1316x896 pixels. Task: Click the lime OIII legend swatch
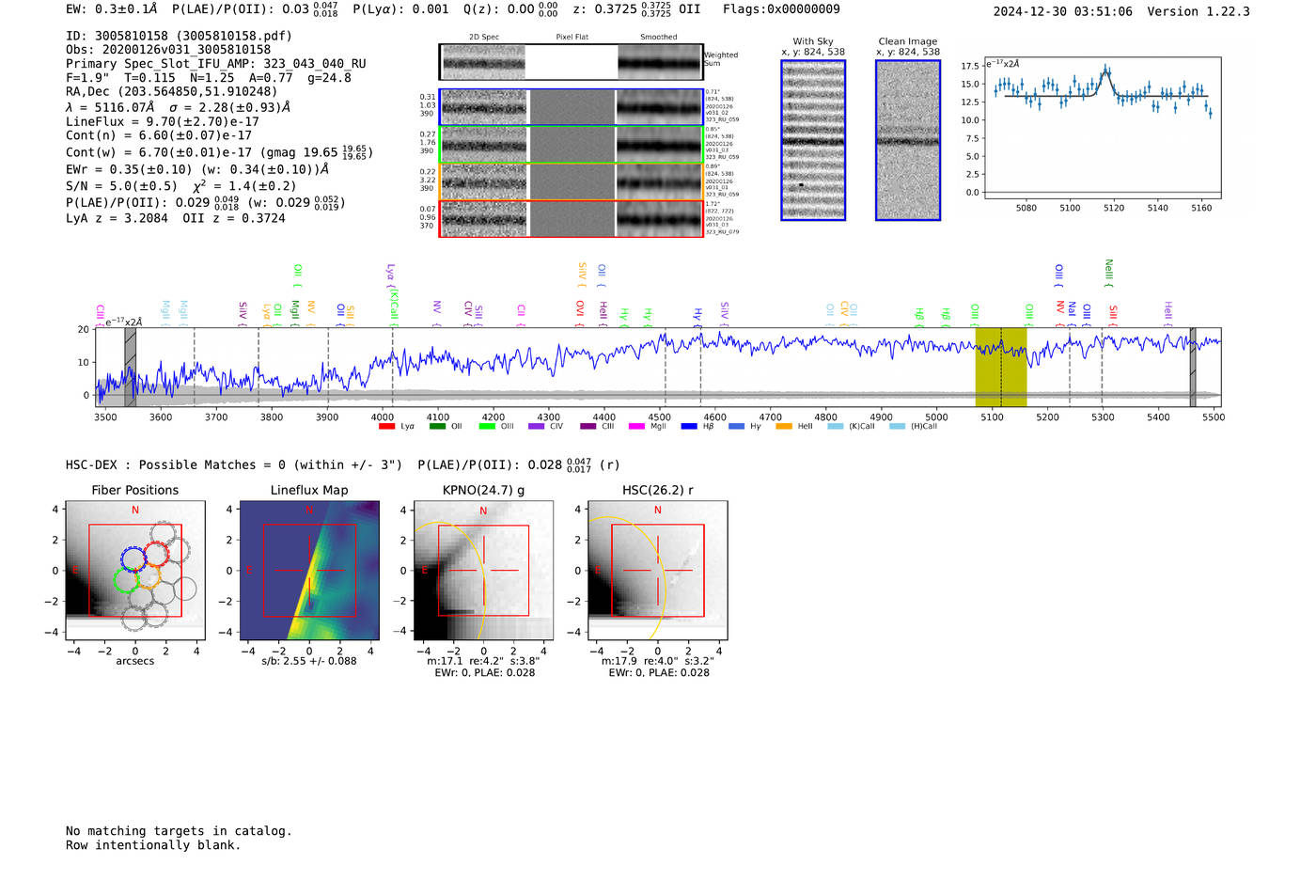(487, 427)
